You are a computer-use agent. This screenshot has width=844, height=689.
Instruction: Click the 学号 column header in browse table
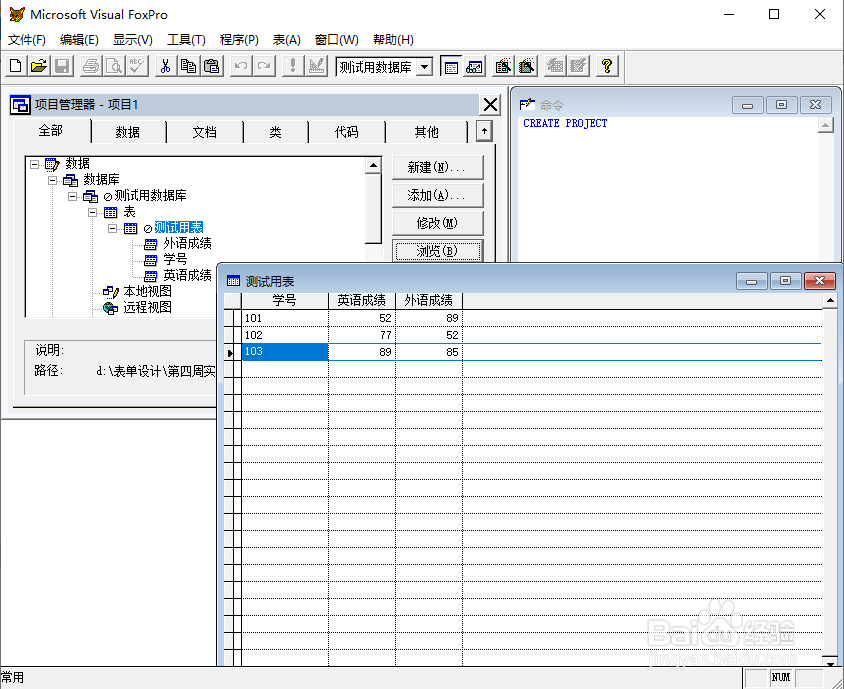click(285, 300)
